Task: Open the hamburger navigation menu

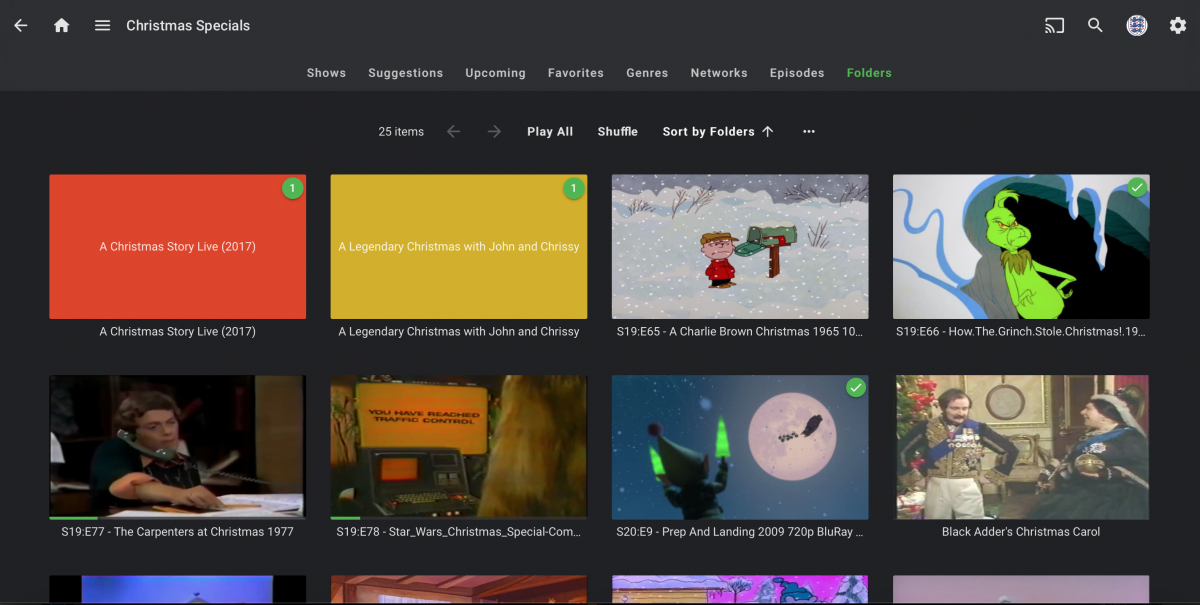Action: coord(102,26)
